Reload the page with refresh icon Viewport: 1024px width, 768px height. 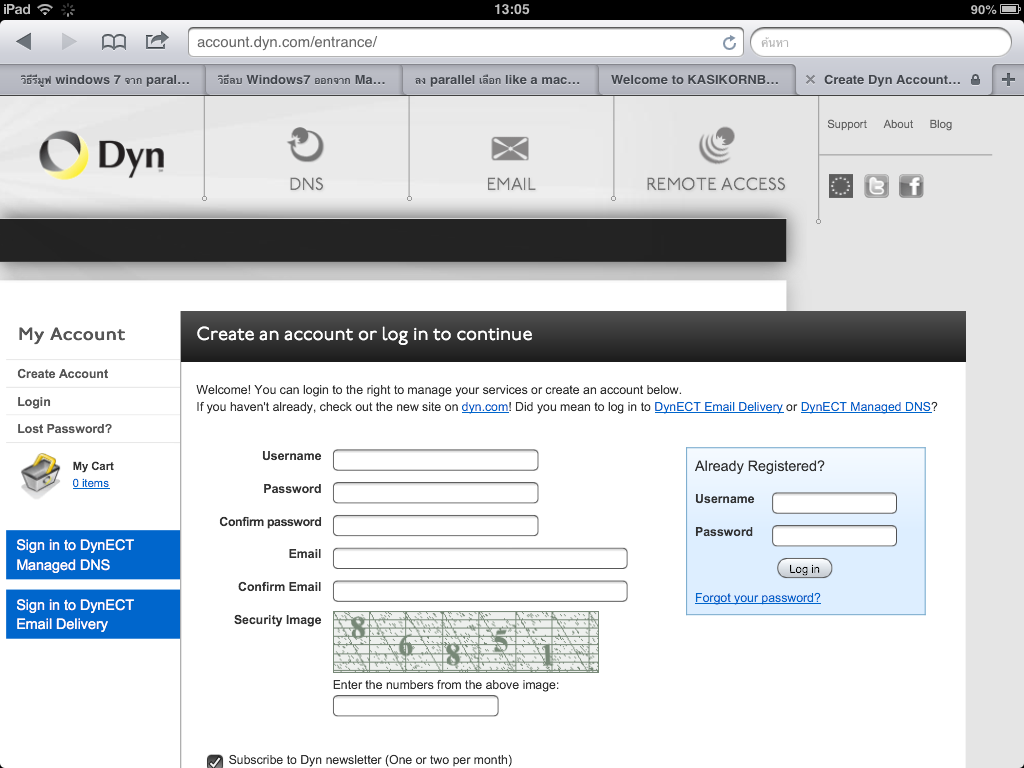[x=729, y=42]
